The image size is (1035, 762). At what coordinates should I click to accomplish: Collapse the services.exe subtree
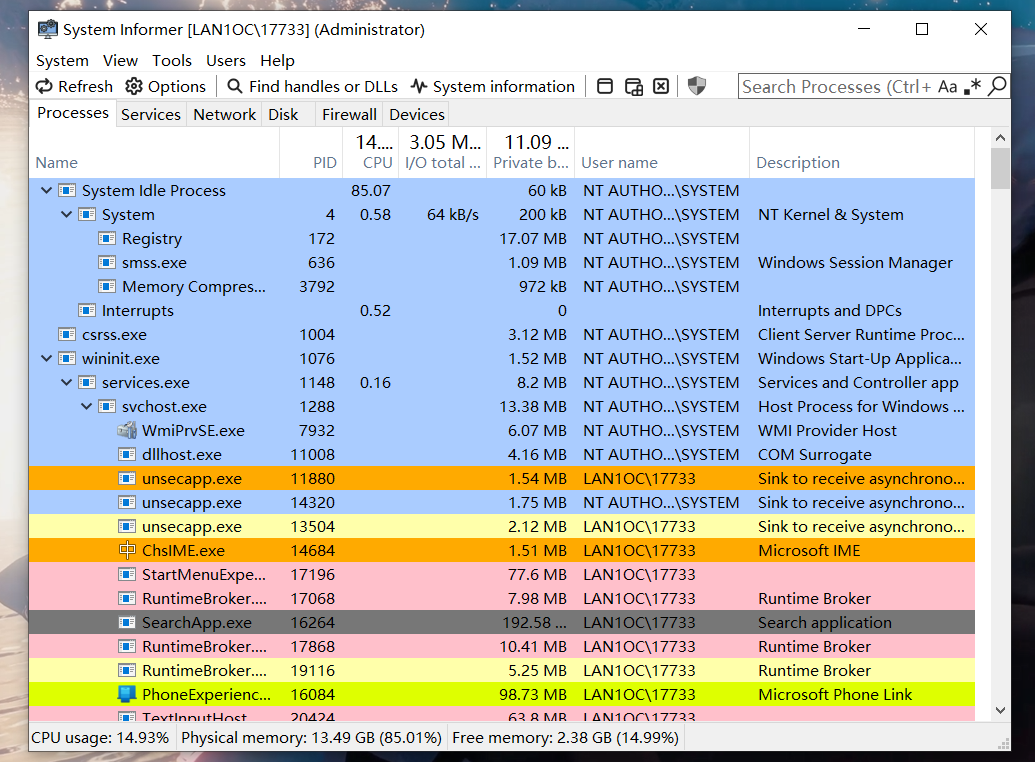[x=66, y=383]
